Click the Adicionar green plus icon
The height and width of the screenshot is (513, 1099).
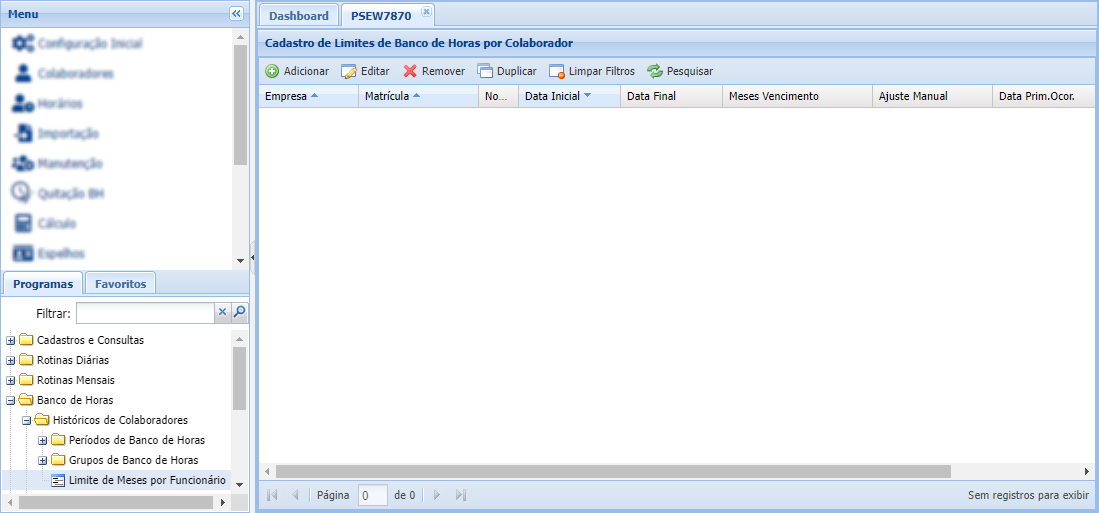[x=272, y=72]
